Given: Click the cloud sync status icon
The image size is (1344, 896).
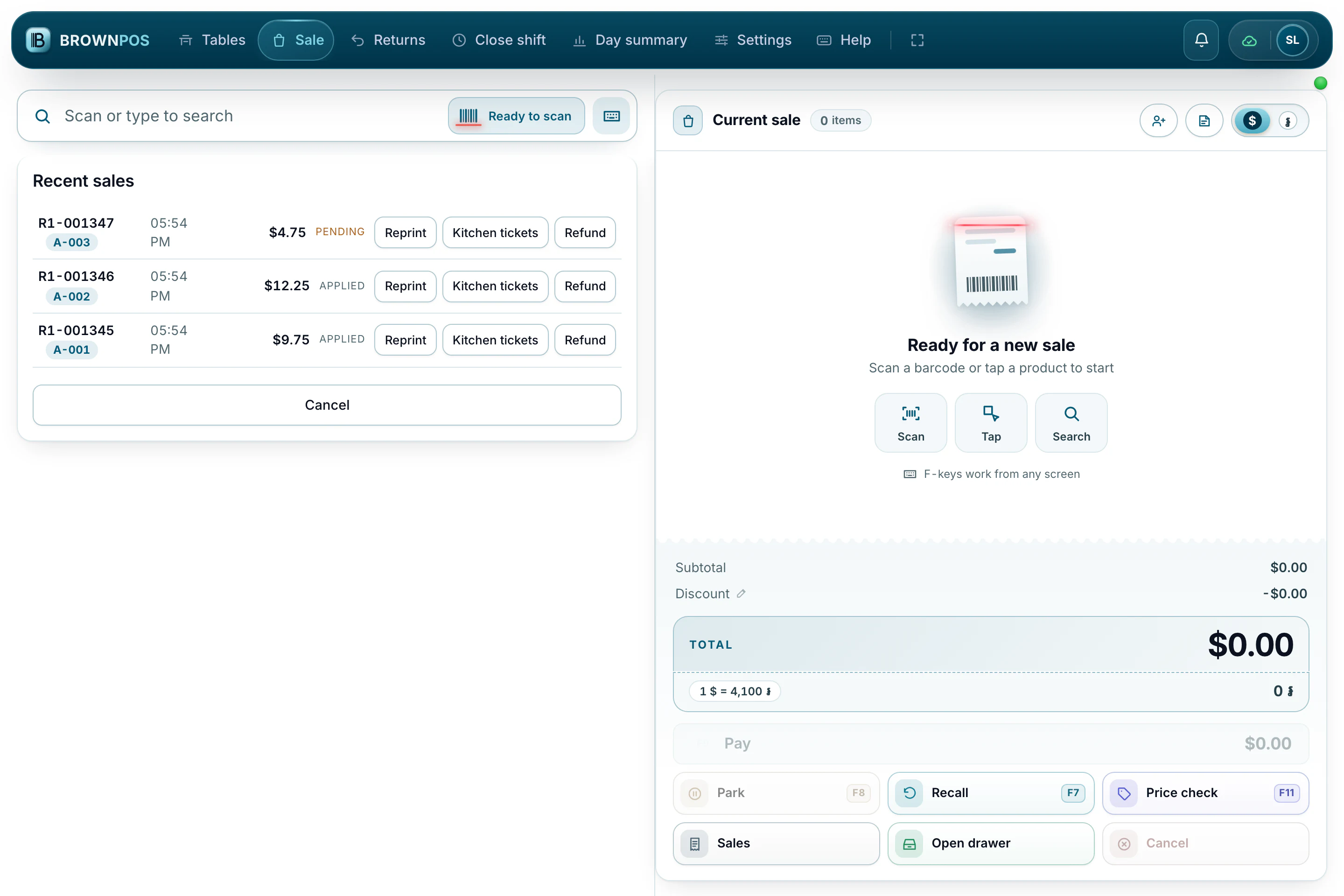Looking at the screenshot, I should [x=1249, y=41].
